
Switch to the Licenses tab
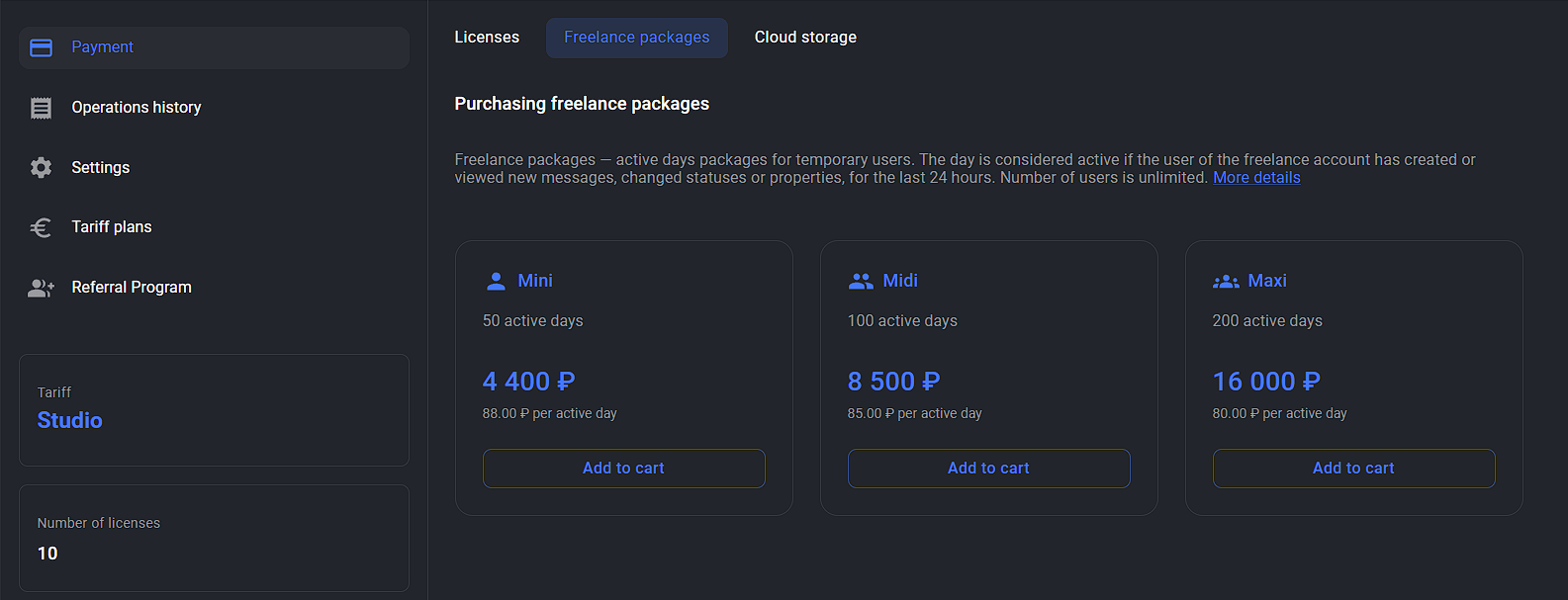coord(487,38)
